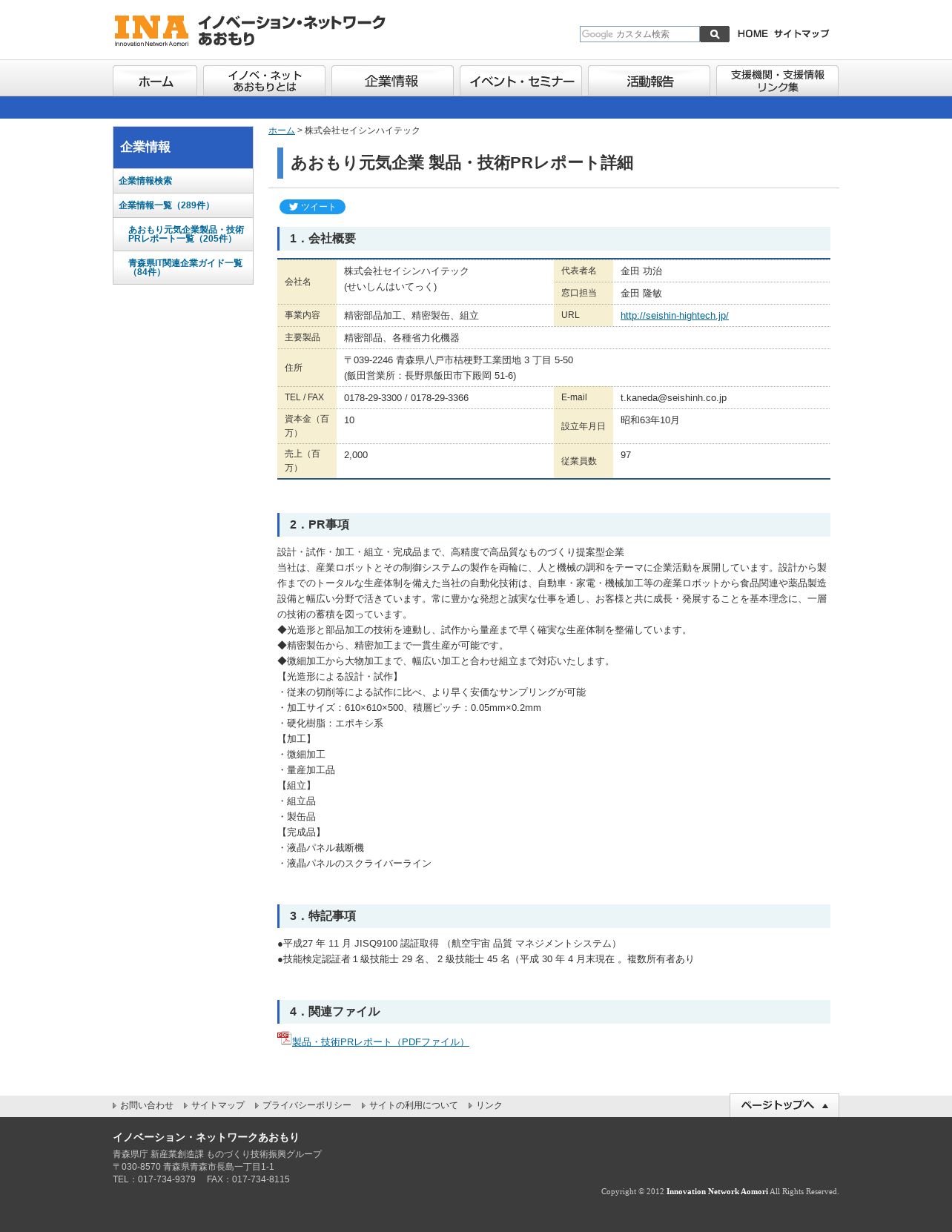Open the seishin-hightech.jp URL link
The width and height of the screenshot is (952, 1232).
(675, 316)
